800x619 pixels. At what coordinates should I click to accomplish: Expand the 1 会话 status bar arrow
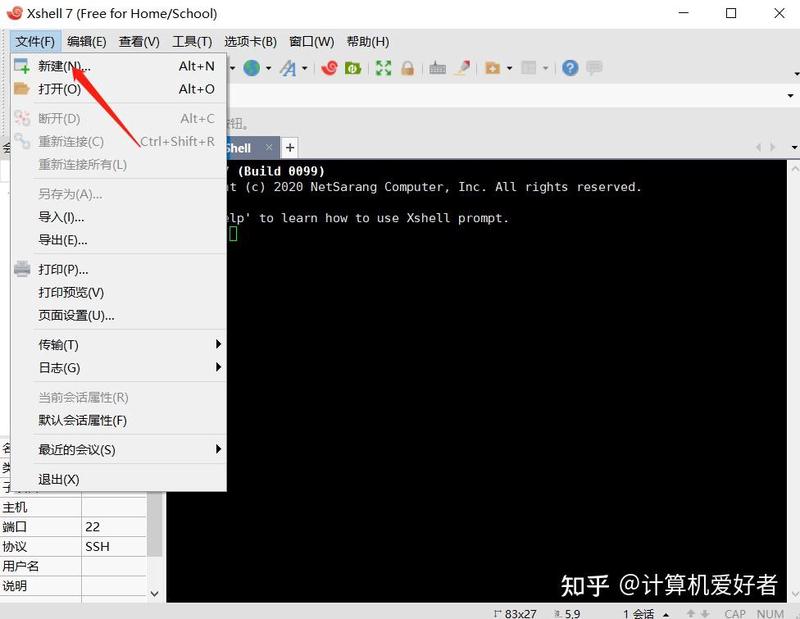click(x=666, y=614)
